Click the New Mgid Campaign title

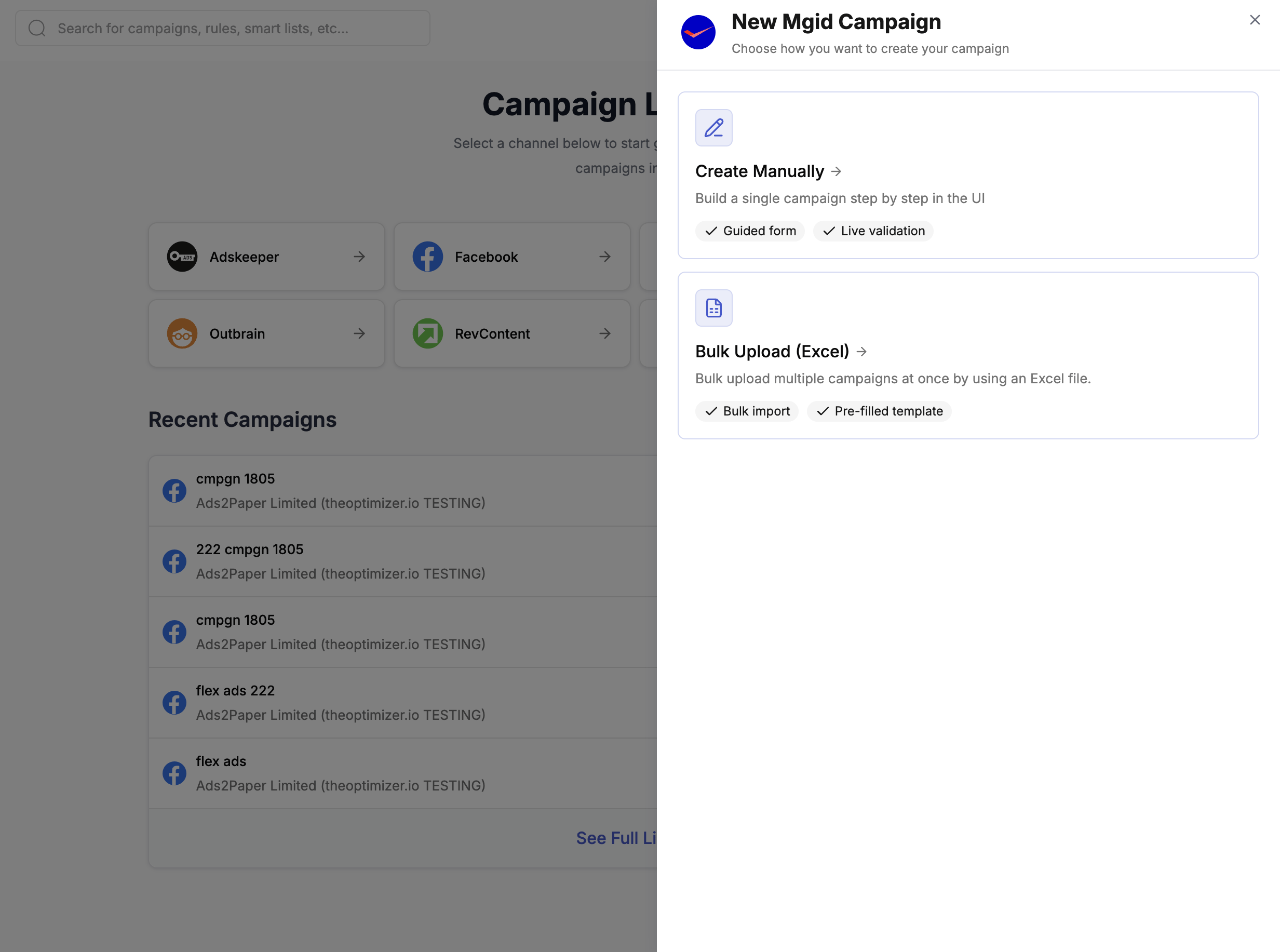pos(836,22)
